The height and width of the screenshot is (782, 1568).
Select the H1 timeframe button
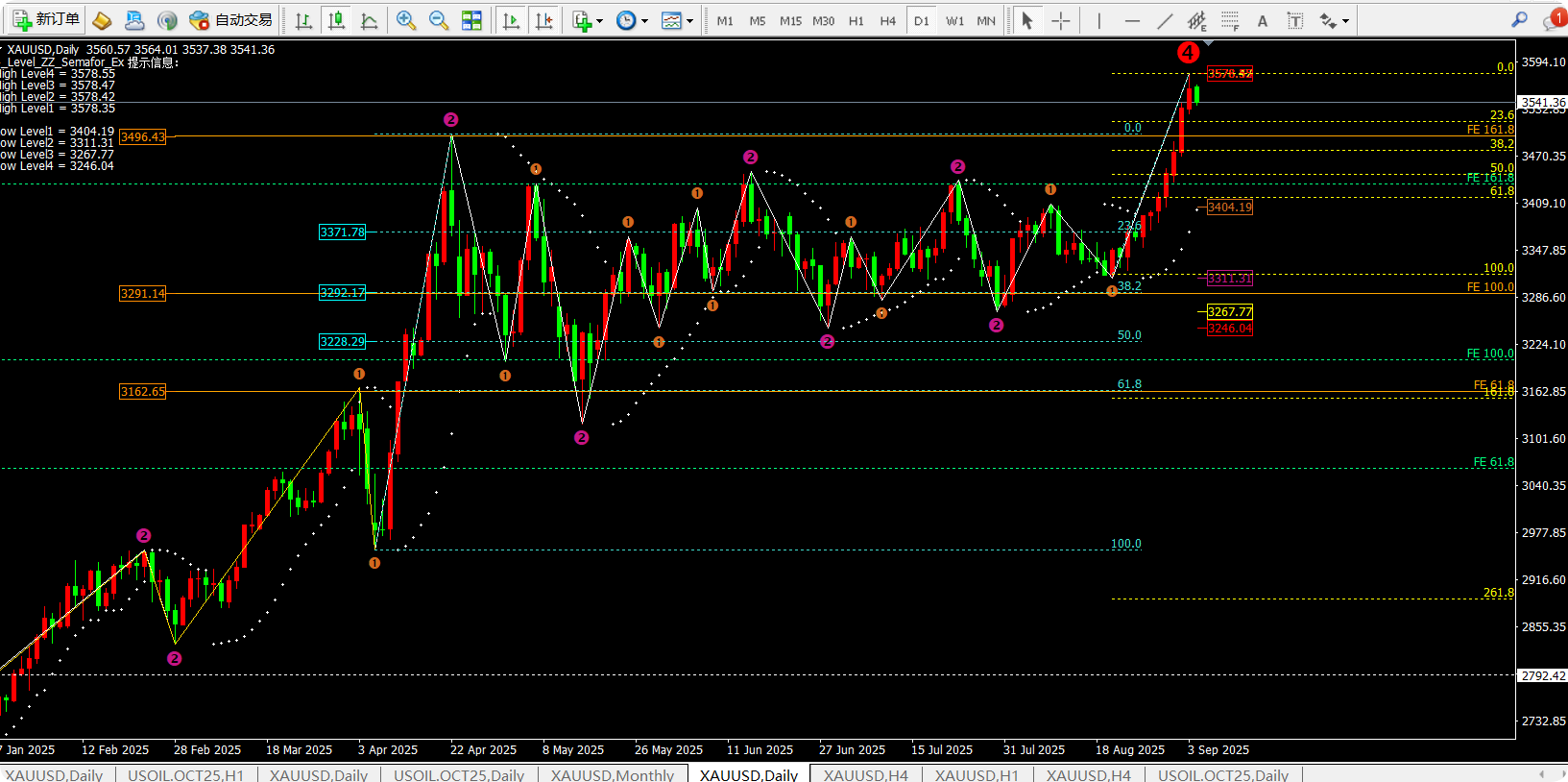click(856, 20)
